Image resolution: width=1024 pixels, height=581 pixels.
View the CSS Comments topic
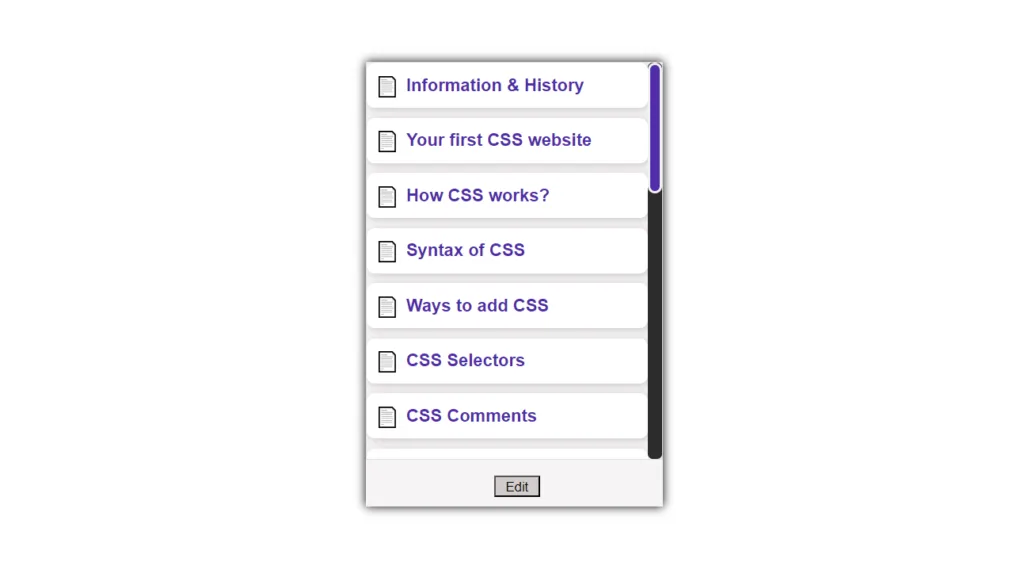(471, 416)
